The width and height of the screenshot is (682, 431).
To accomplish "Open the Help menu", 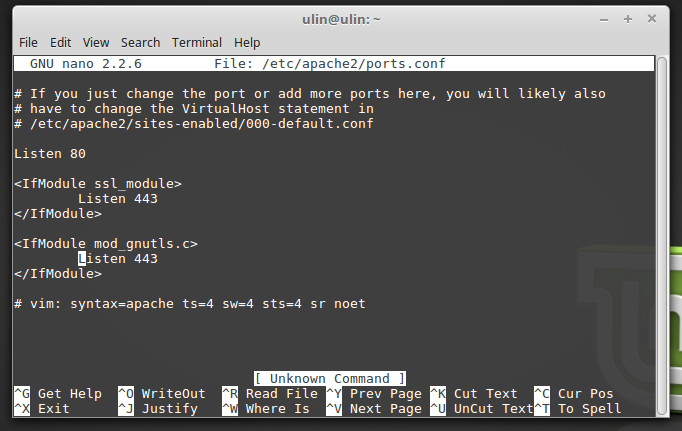I will point(247,43).
